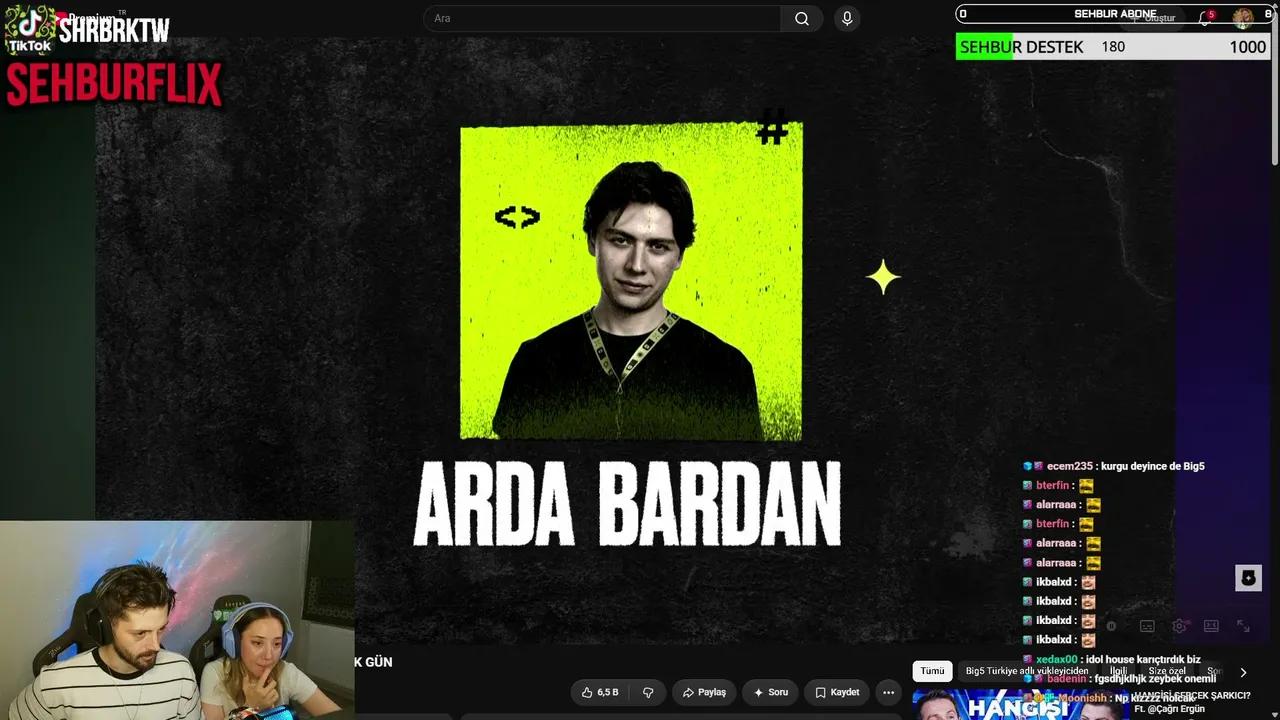Viewport: 1280px width, 720px height.
Task: Select the Tümü filter chip
Action: click(932, 671)
